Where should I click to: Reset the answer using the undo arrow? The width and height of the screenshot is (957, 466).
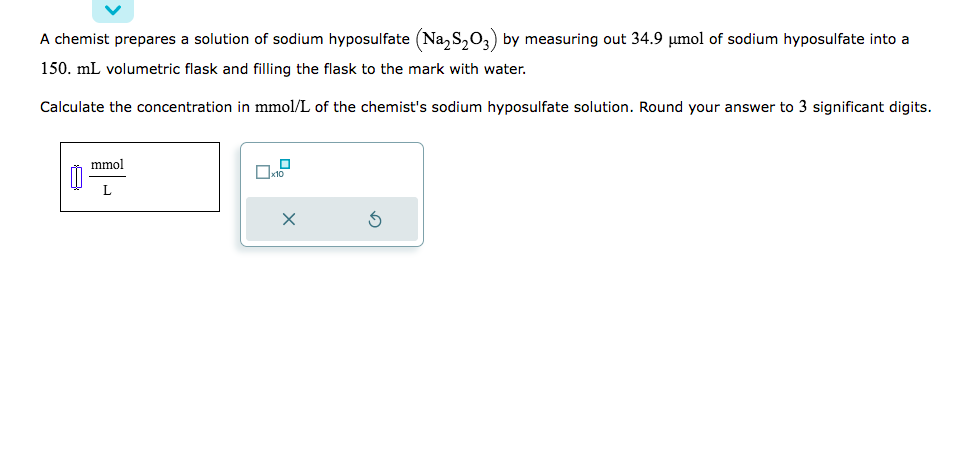click(374, 220)
